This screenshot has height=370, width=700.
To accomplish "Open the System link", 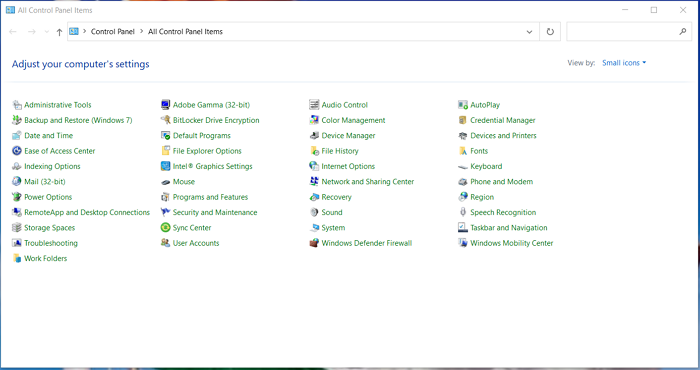I will [333, 228].
